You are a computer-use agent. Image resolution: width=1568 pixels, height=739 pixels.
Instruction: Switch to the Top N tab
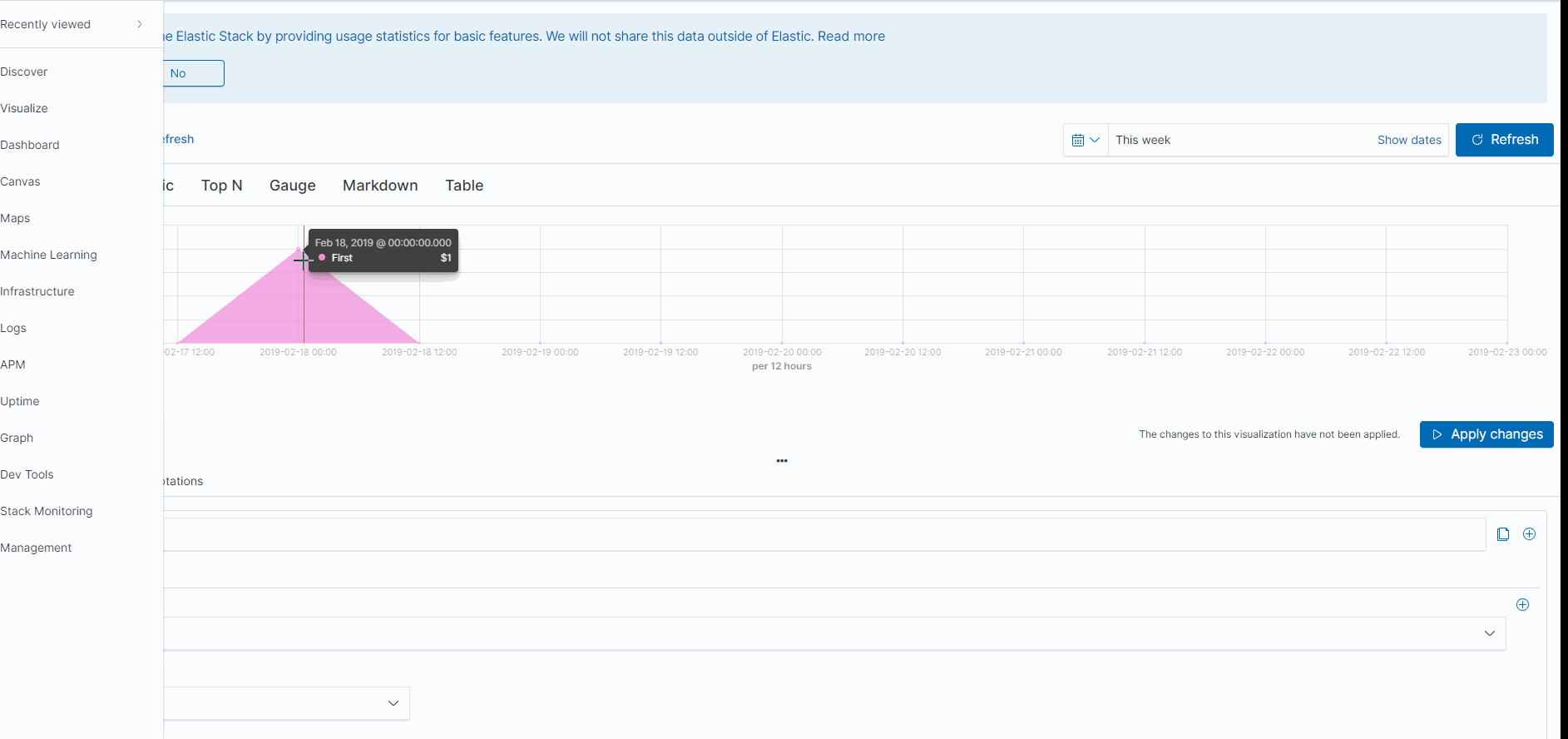click(221, 186)
